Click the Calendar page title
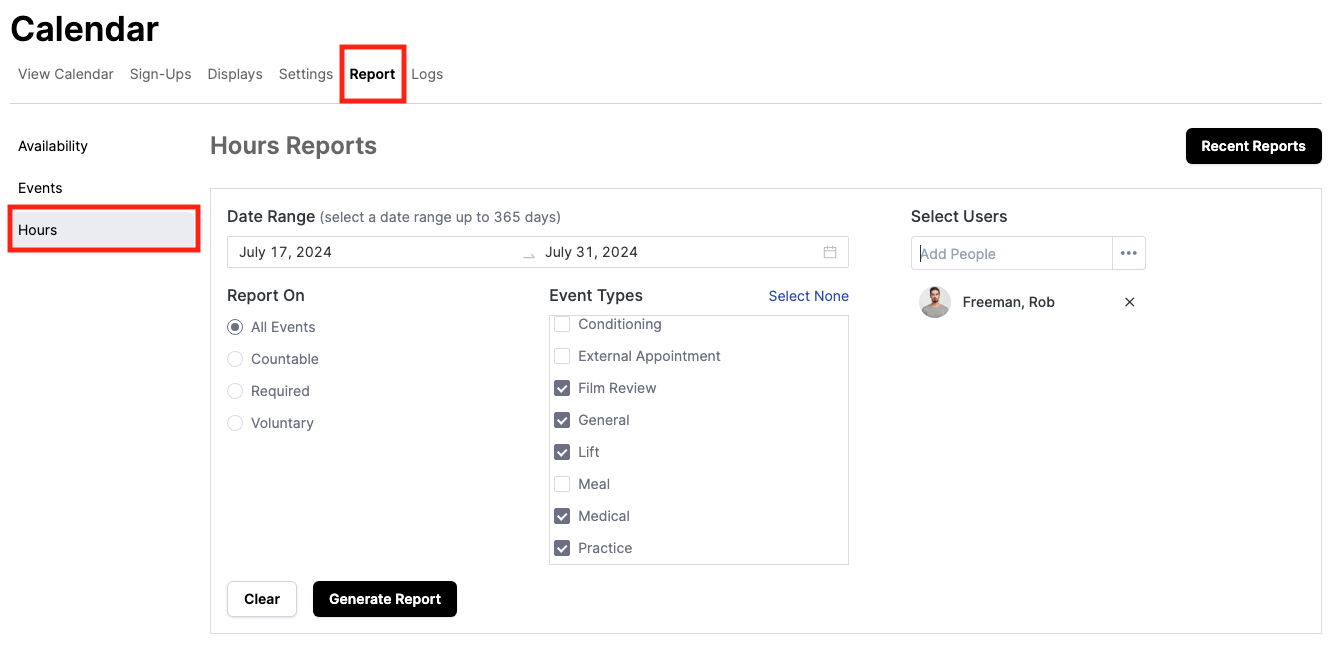The width and height of the screenshot is (1339, 656). pos(85,28)
